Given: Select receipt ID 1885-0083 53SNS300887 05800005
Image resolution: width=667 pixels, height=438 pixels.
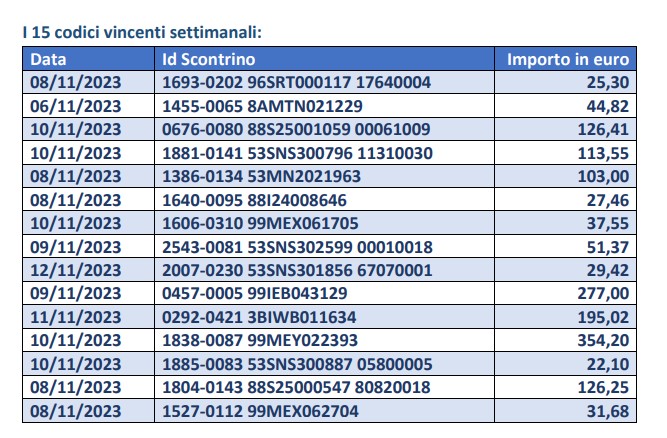Looking at the screenshot, I should pyautogui.click(x=297, y=364).
